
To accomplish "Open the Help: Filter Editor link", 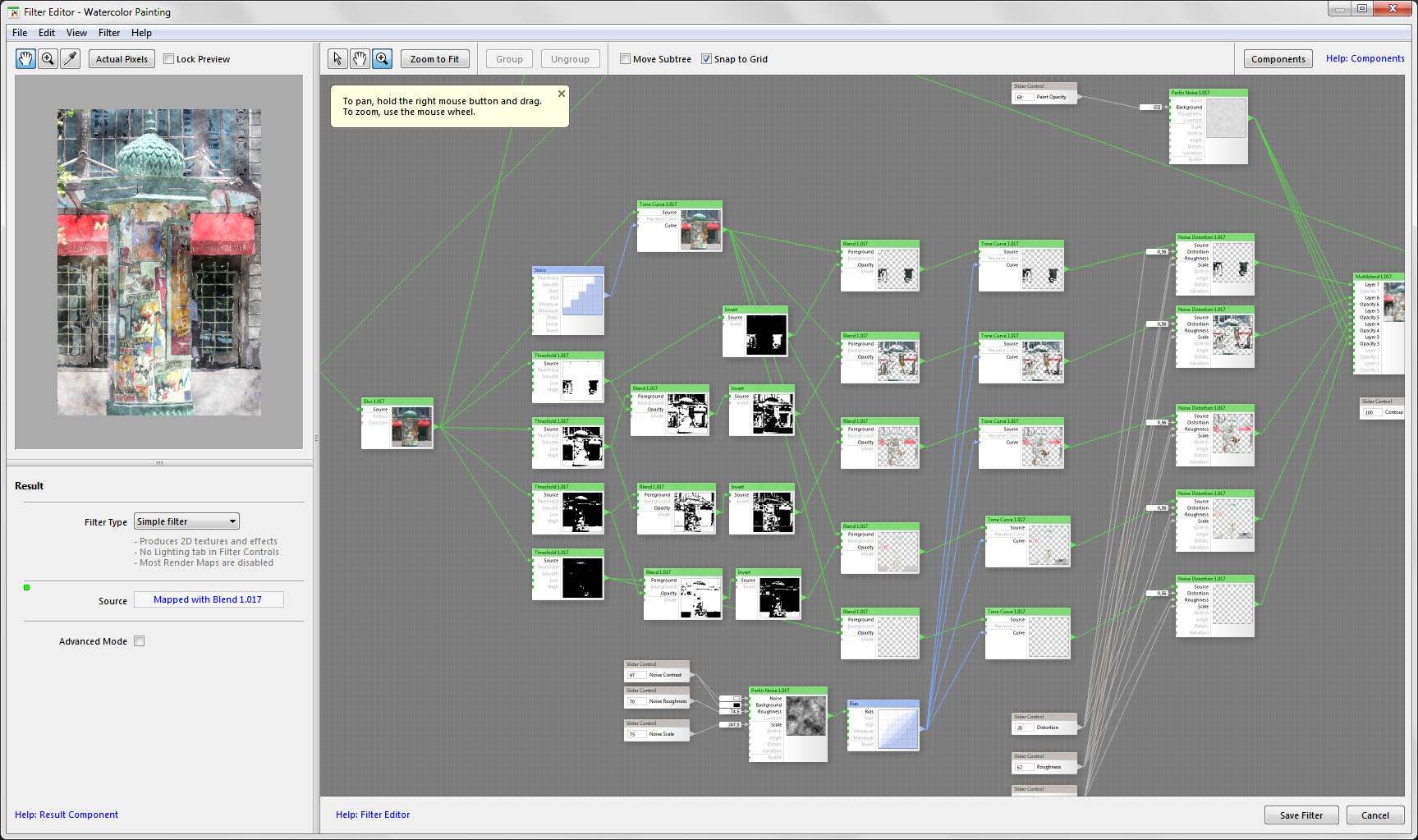I will pos(373,815).
